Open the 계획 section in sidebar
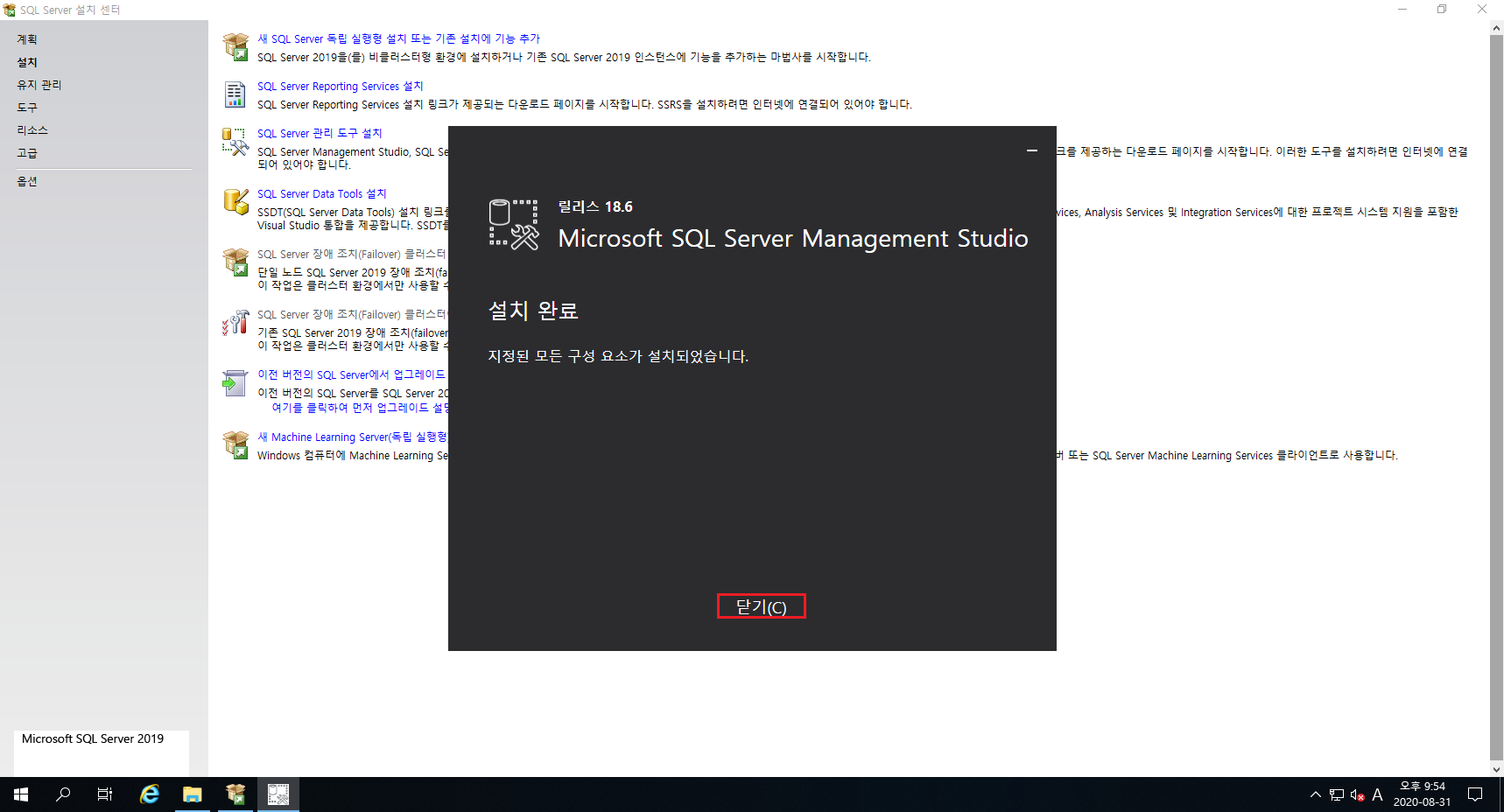 pos(27,39)
